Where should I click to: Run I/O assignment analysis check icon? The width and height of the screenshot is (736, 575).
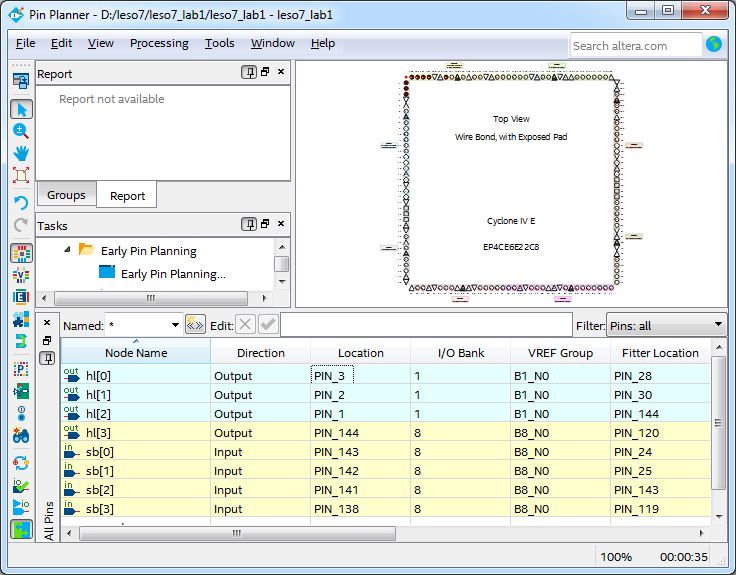(21, 485)
